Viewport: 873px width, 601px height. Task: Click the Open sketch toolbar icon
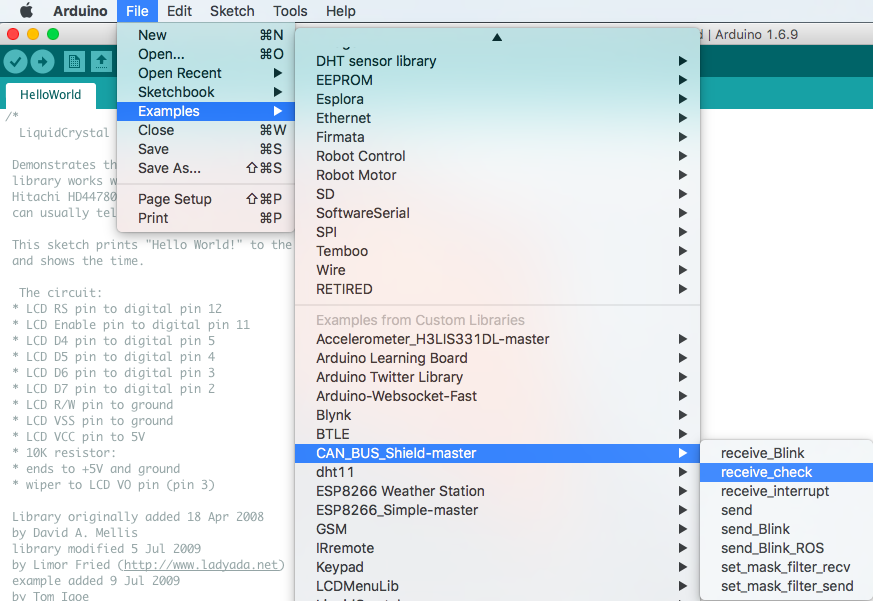coord(102,62)
